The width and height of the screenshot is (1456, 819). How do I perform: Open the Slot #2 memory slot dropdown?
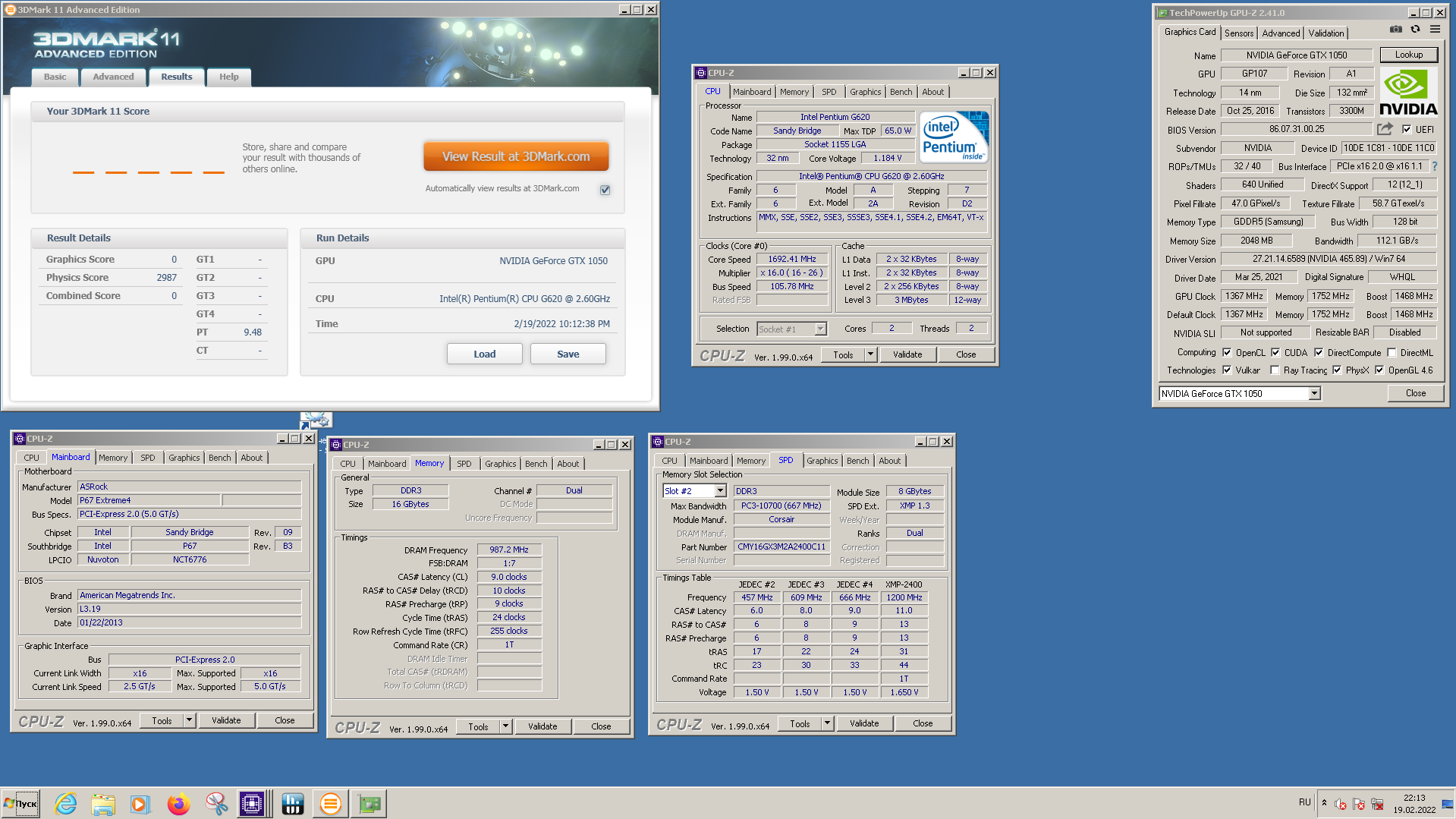(720, 491)
